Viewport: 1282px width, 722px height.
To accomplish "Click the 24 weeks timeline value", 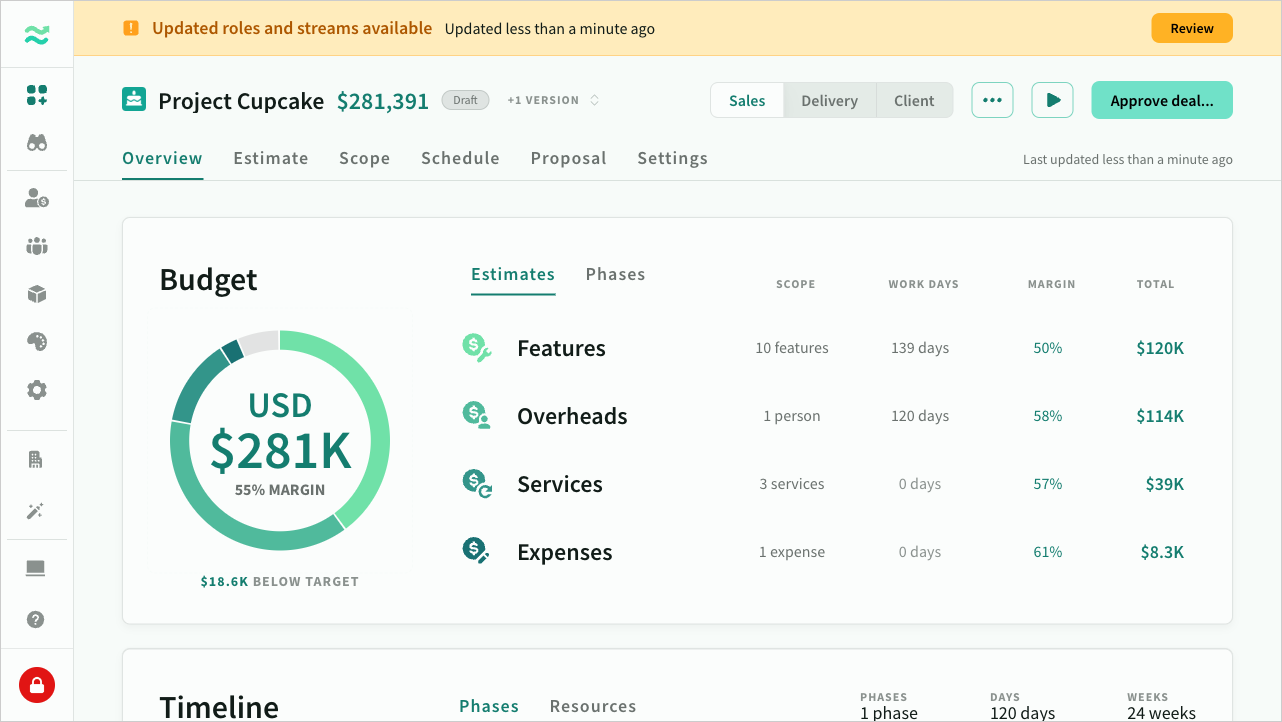I will pyautogui.click(x=1161, y=713).
